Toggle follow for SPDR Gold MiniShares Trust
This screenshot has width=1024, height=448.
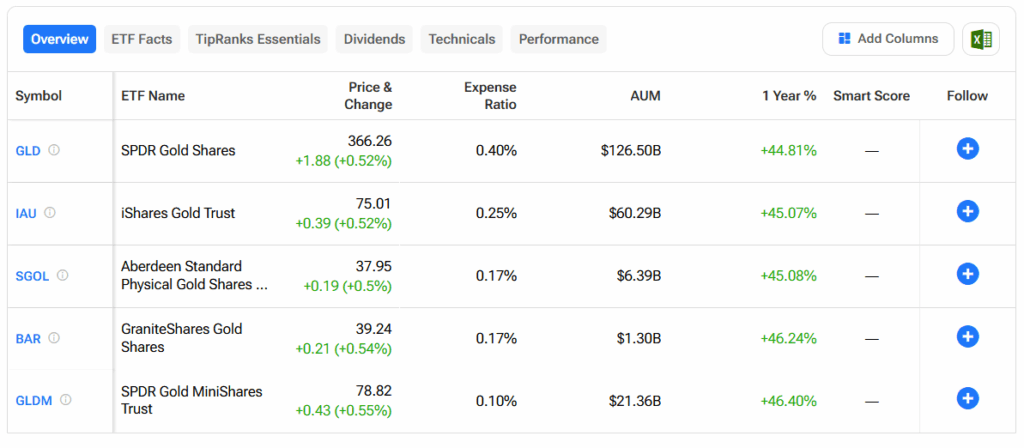(x=967, y=399)
